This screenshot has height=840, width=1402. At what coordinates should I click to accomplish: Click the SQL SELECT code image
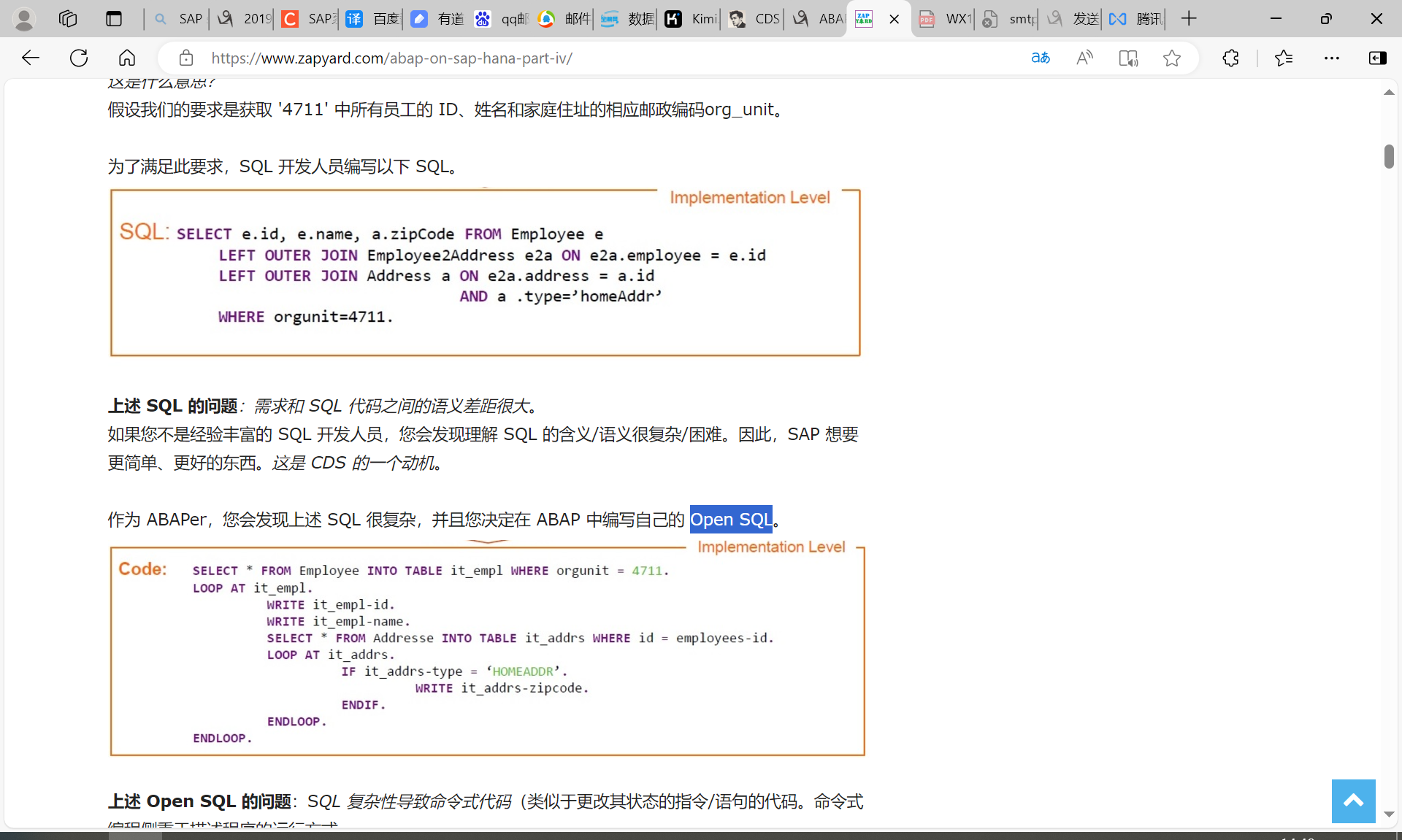pyautogui.click(x=486, y=272)
